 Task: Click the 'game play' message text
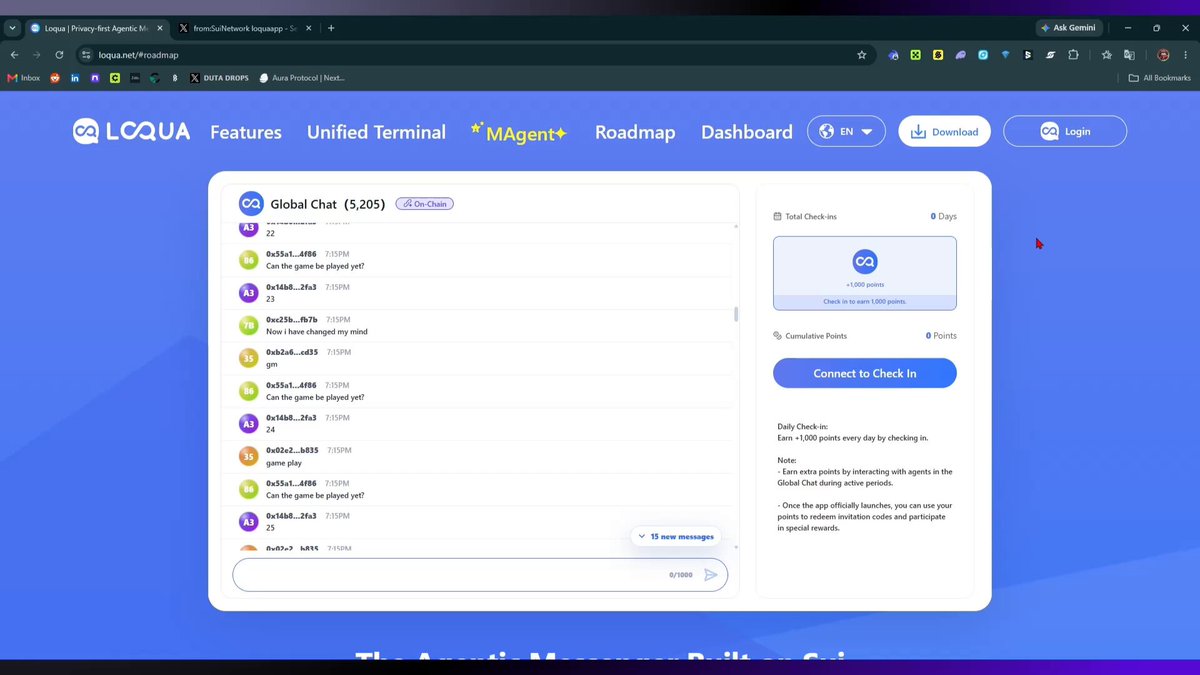(283, 463)
